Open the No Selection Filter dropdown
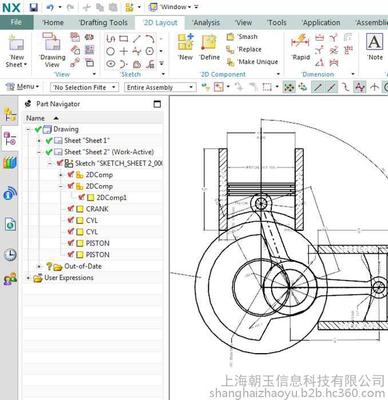The image size is (388, 400). point(84,87)
